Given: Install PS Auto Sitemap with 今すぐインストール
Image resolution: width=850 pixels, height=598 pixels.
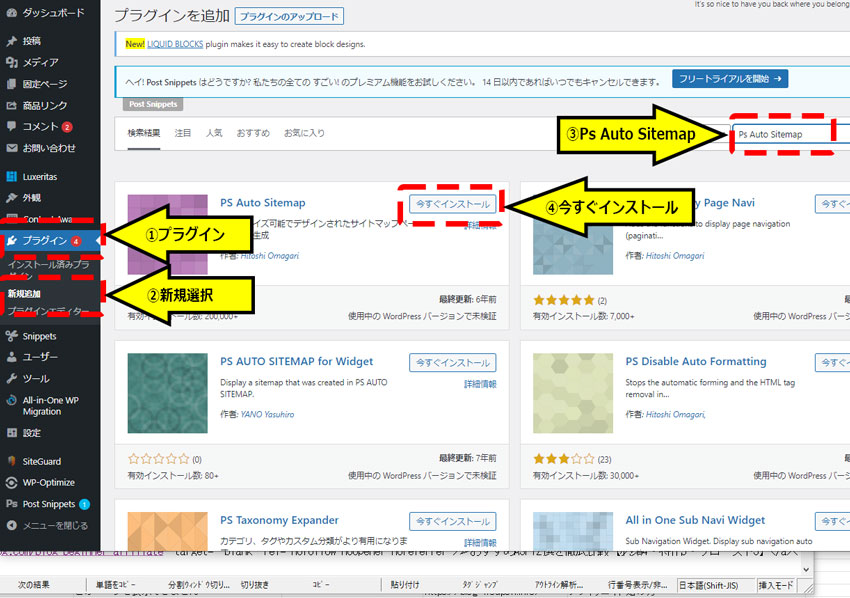Looking at the screenshot, I should (453, 204).
